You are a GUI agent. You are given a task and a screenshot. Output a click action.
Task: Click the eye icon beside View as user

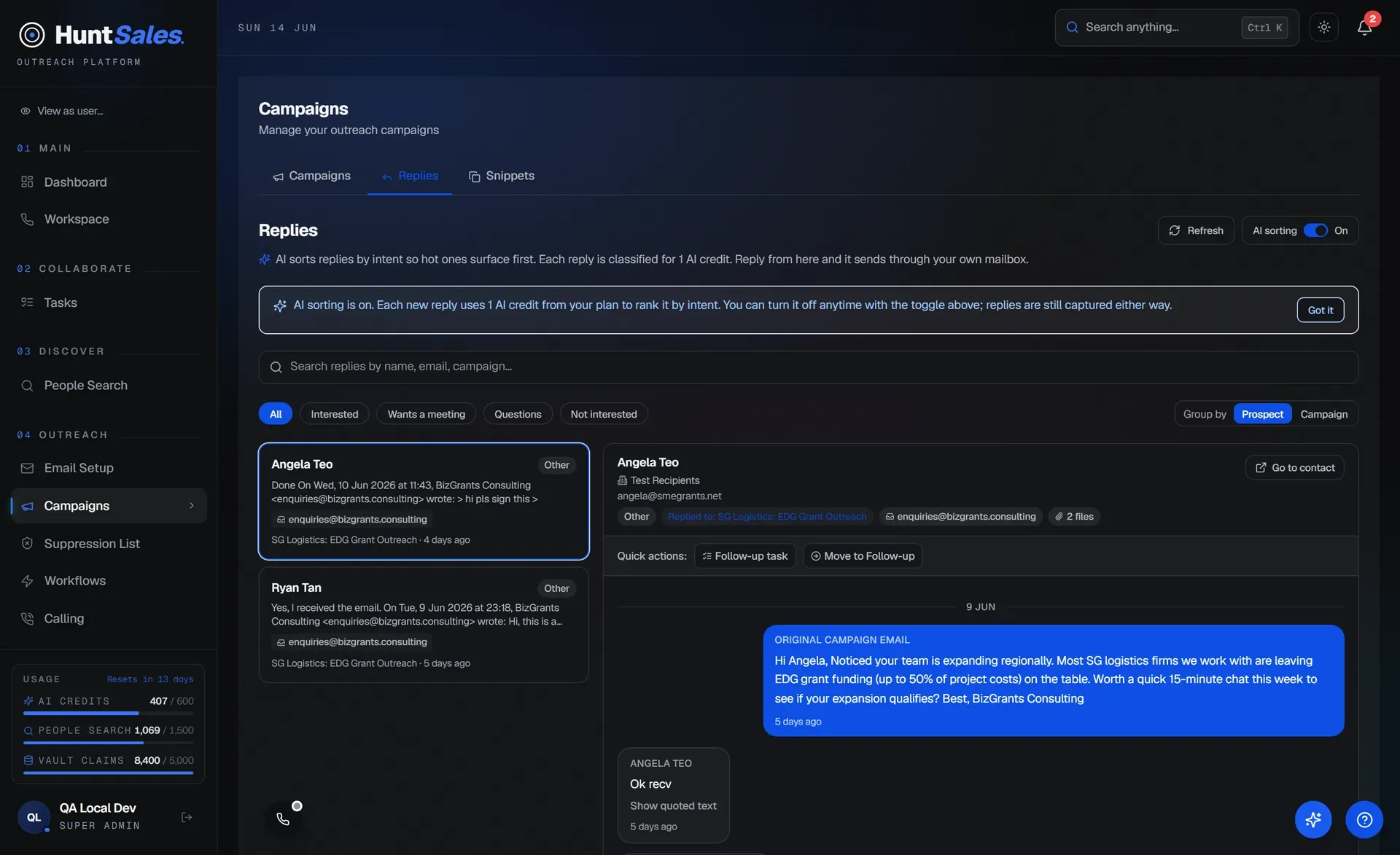coord(26,111)
